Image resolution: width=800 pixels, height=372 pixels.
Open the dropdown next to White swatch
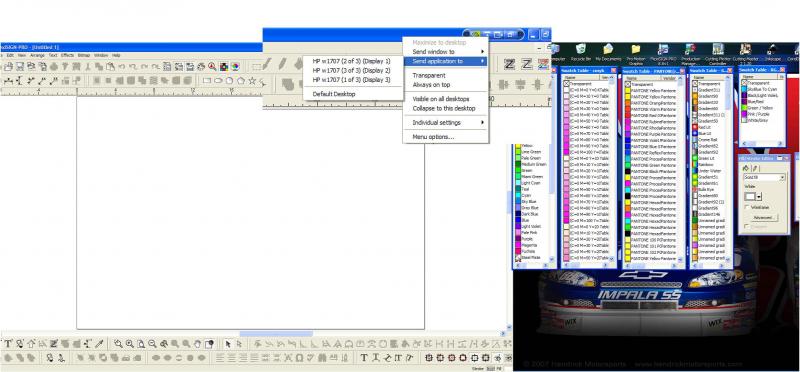(759, 196)
